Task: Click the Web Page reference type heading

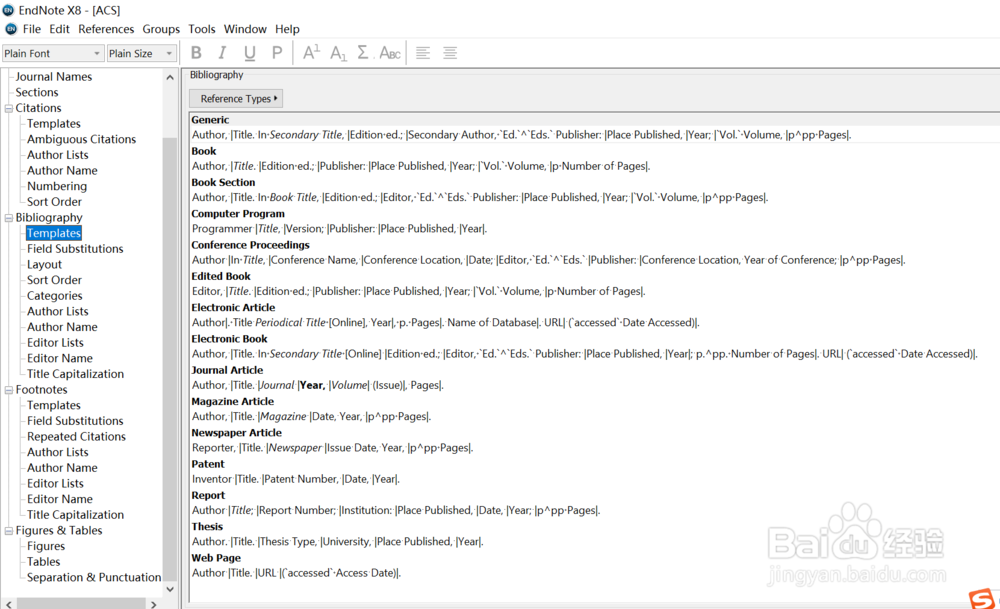Action: point(216,558)
